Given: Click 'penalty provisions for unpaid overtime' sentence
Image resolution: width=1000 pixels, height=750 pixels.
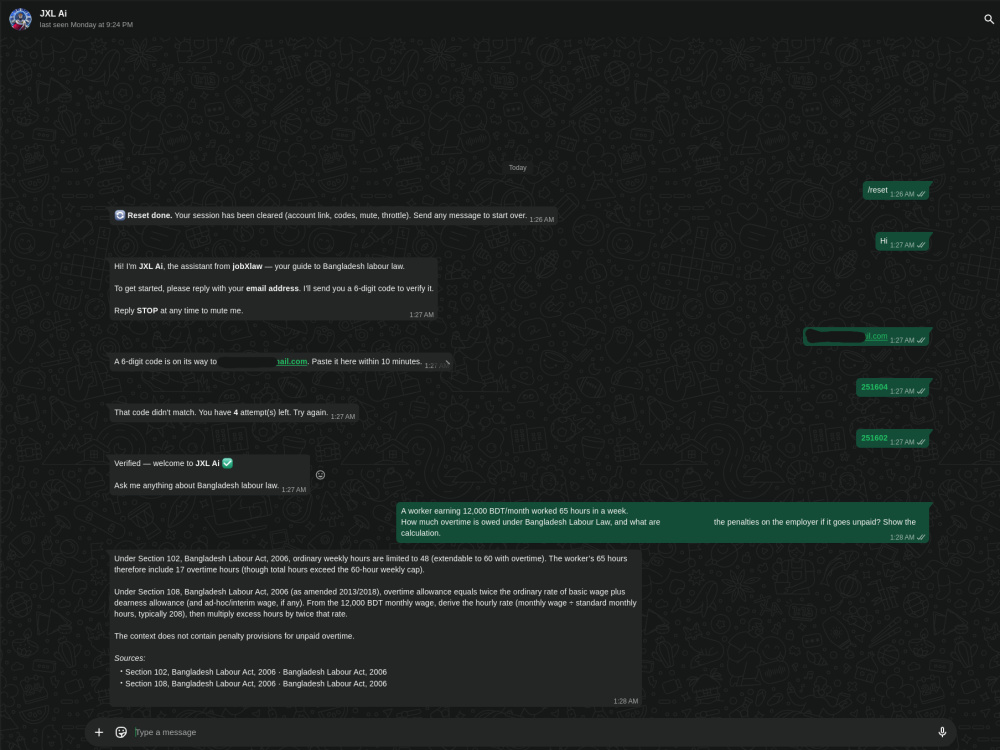Looking at the screenshot, I should click(234, 636).
